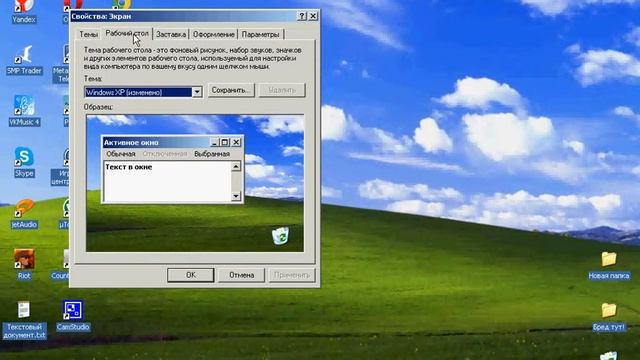Go to the Параметры tab
Viewport: 640px width, 360px height.
(x=260, y=35)
